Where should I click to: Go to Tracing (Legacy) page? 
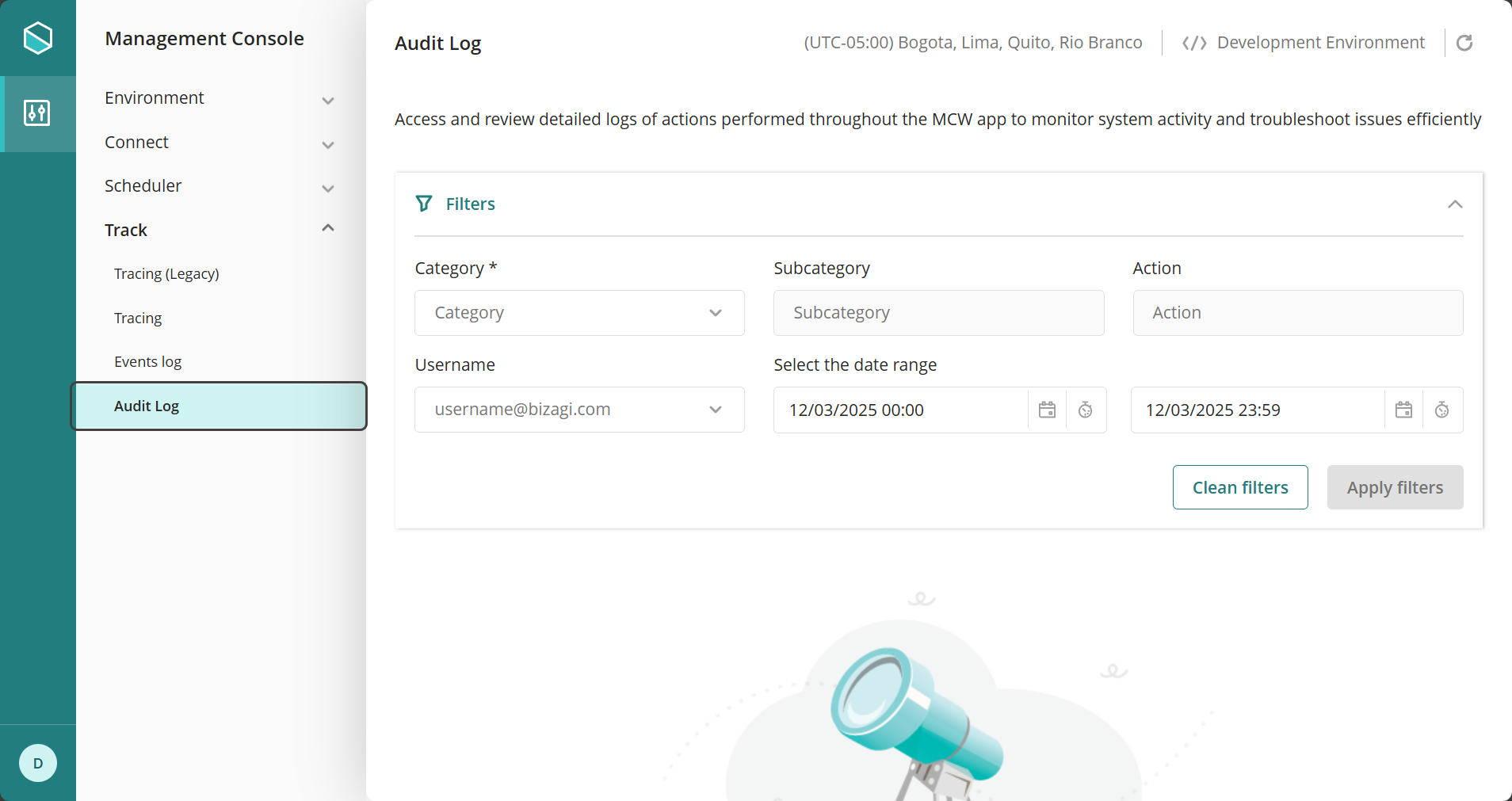(x=166, y=274)
